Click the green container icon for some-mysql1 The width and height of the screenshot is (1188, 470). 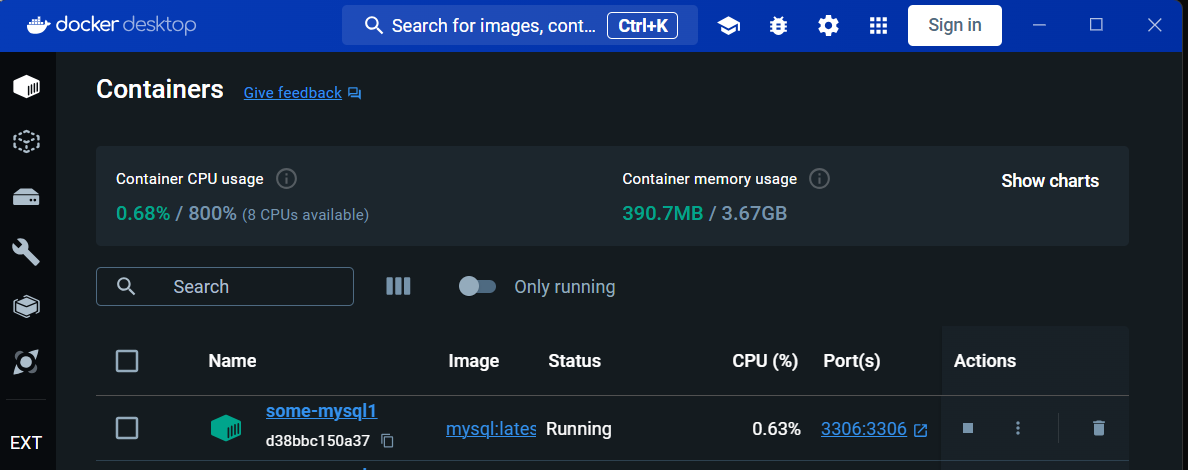tap(226, 428)
